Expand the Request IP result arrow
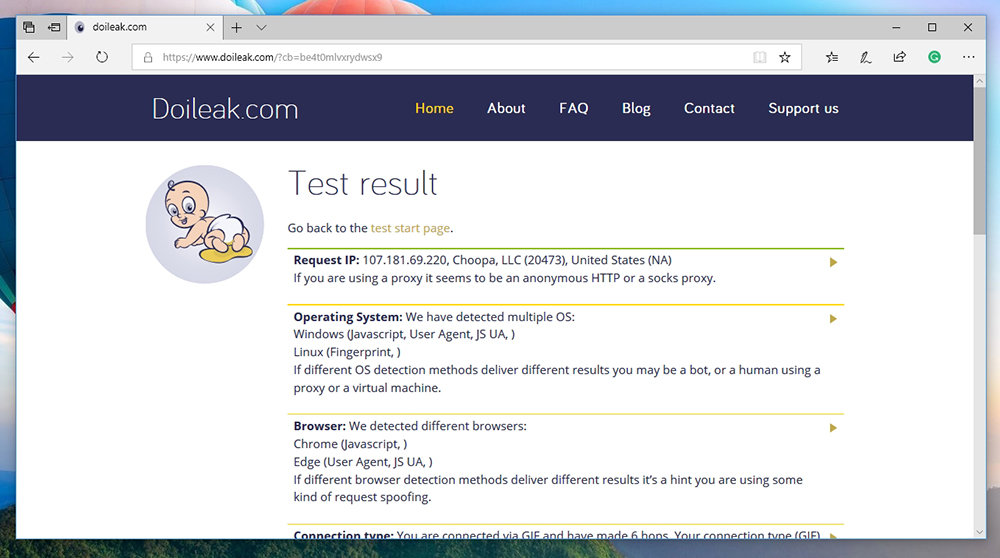 click(x=833, y=262)
